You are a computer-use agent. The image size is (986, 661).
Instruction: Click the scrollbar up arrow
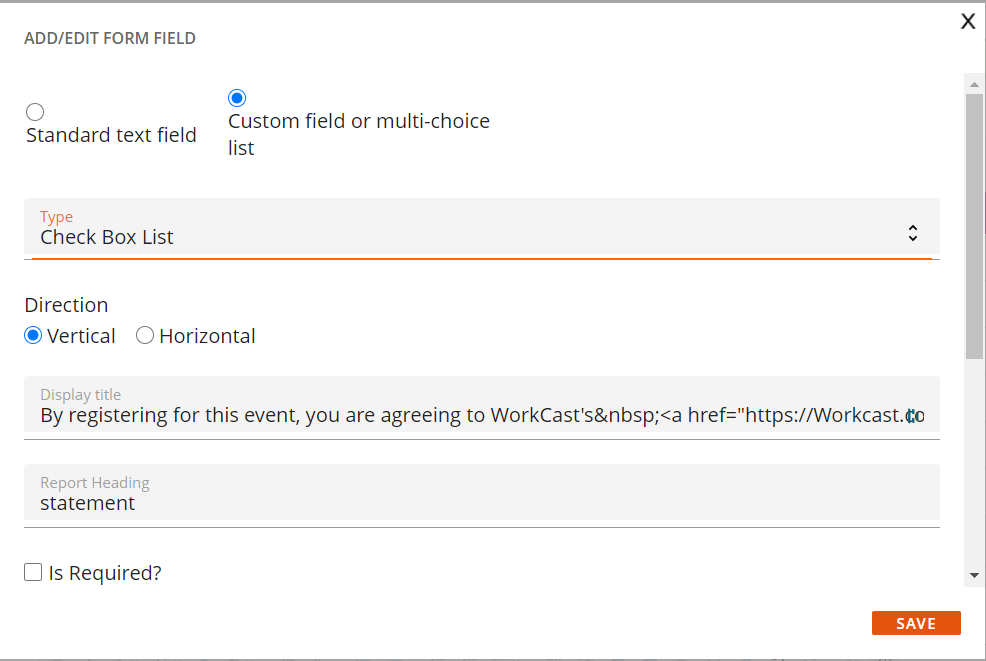(974, 84)
